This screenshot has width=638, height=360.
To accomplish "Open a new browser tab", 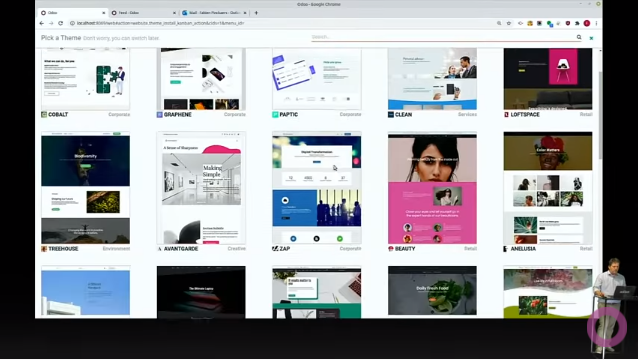I will (256, 13).
